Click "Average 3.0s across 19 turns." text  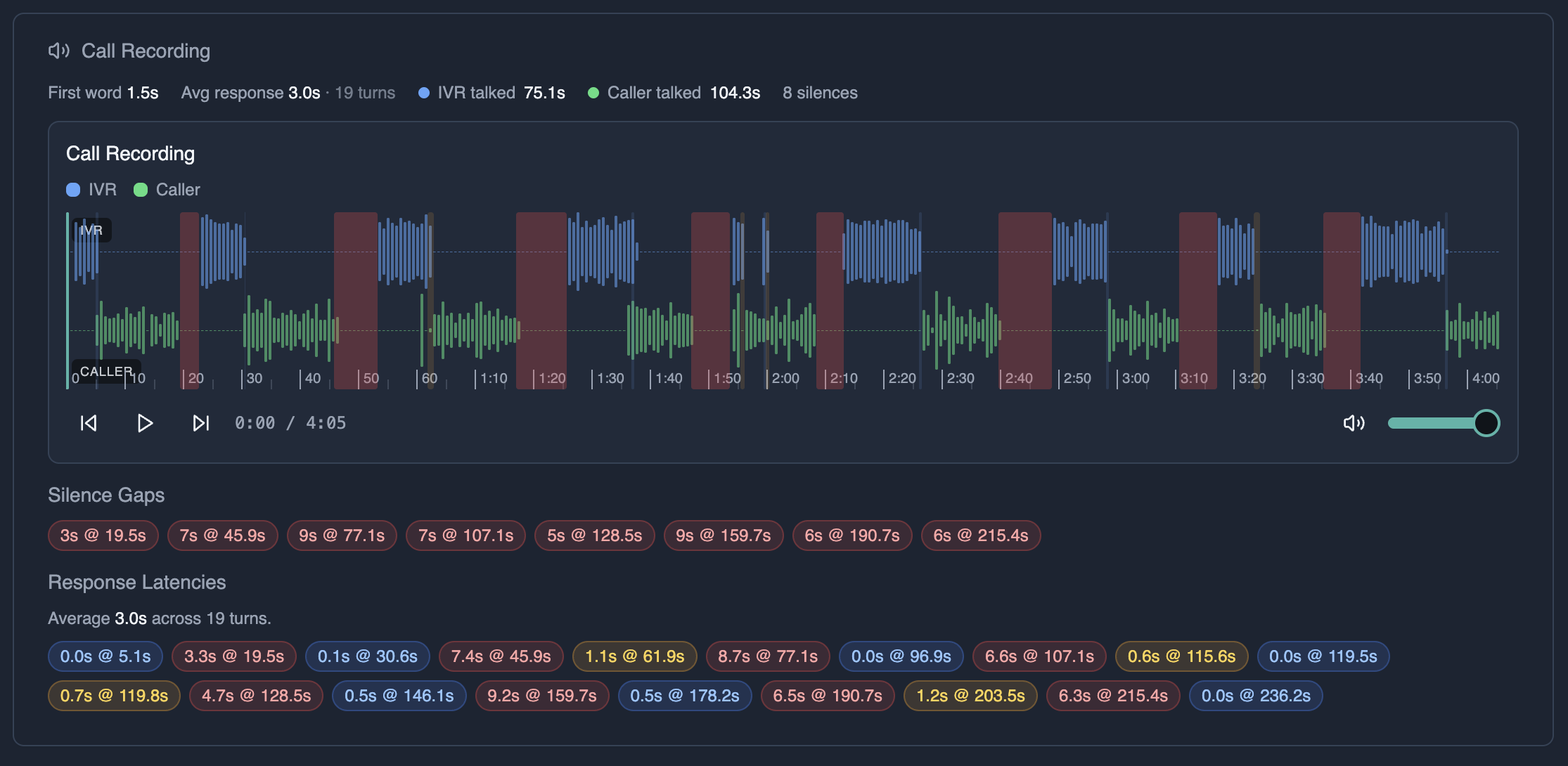[160, 618]
